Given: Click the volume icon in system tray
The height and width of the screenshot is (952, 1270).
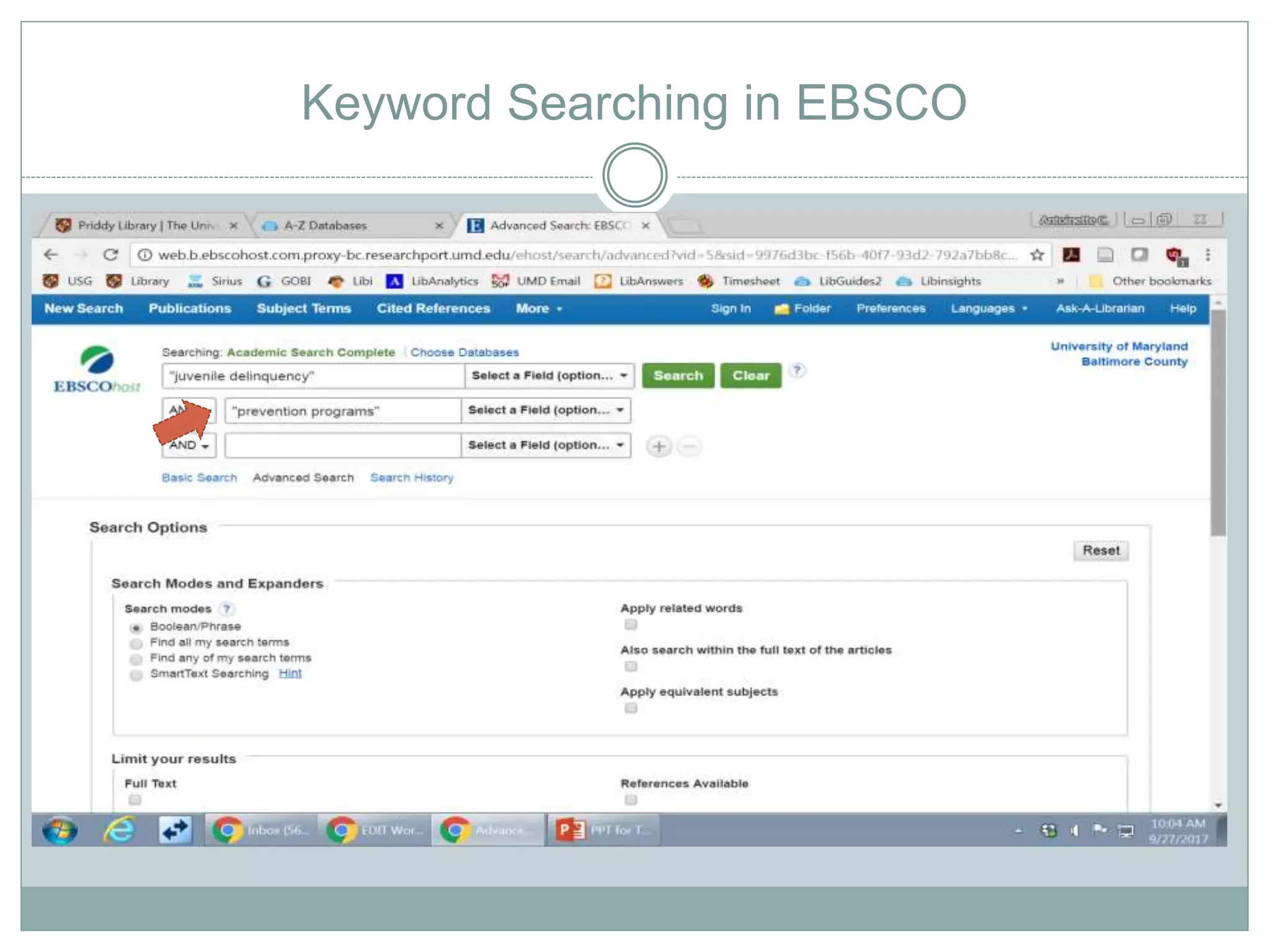Looking at the screenshot, I should click(1074, 831).
